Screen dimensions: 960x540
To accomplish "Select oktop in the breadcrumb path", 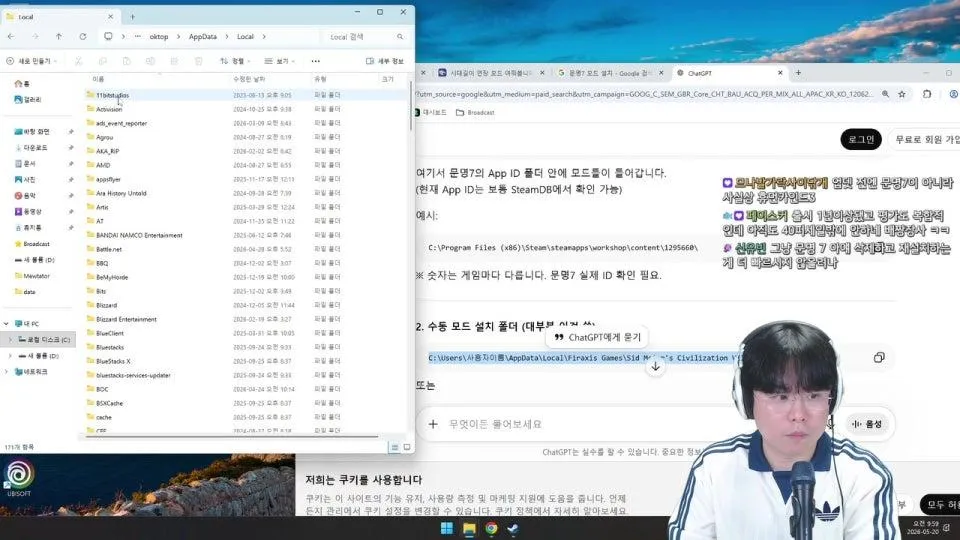I will coord(159,37).
